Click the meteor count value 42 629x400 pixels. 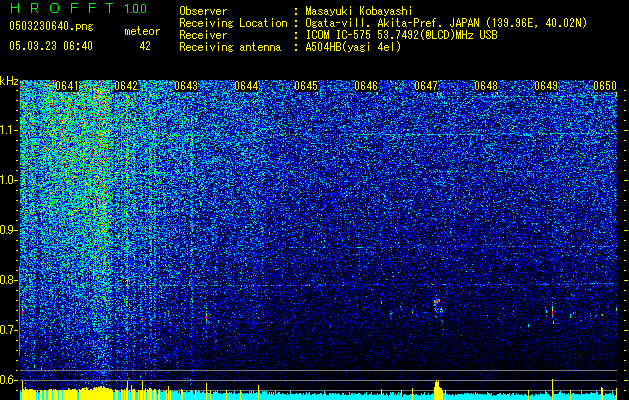pyautogui.click(x=145, y=46)
